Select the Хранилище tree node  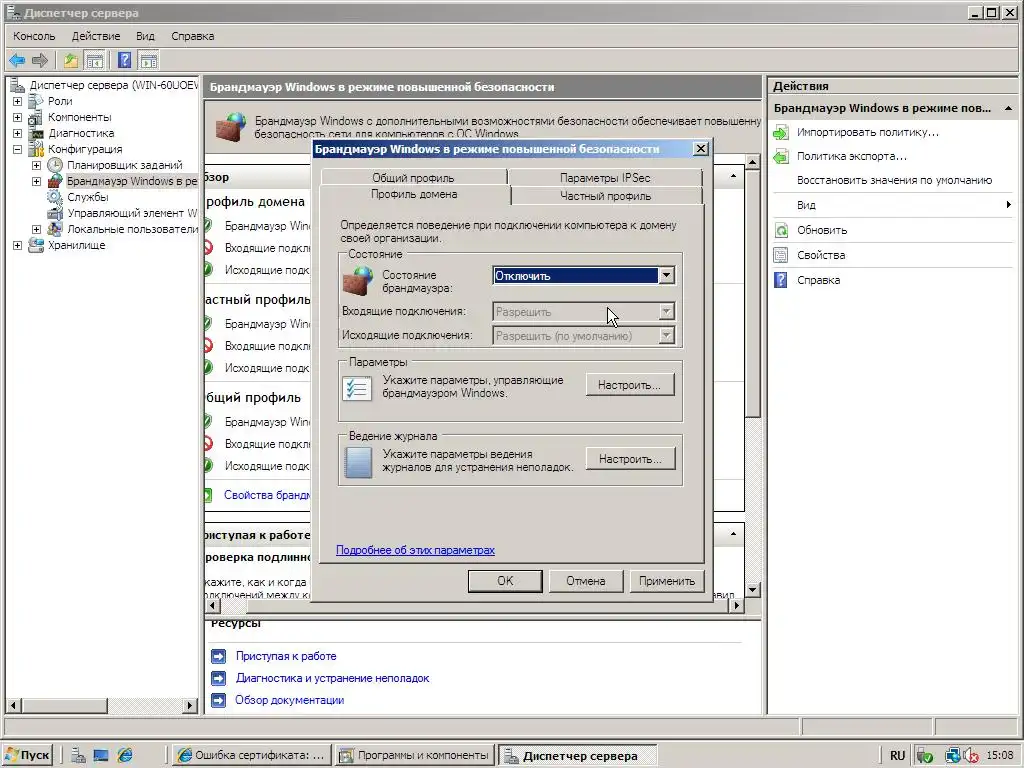76,246
